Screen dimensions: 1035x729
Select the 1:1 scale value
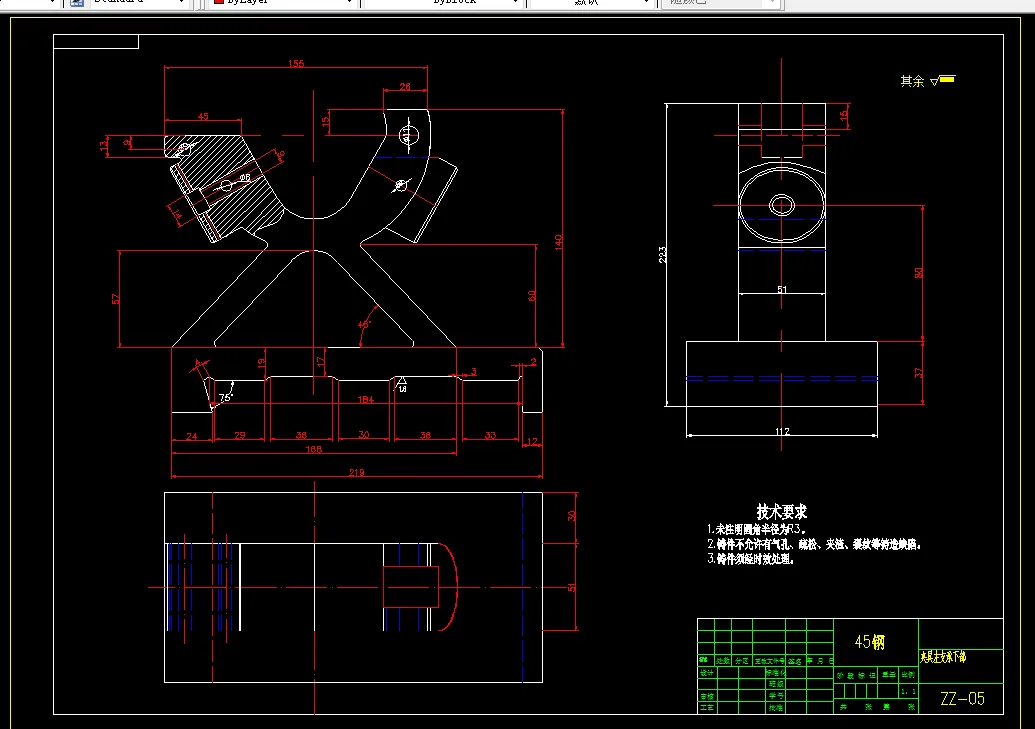(x=908, y=691)
